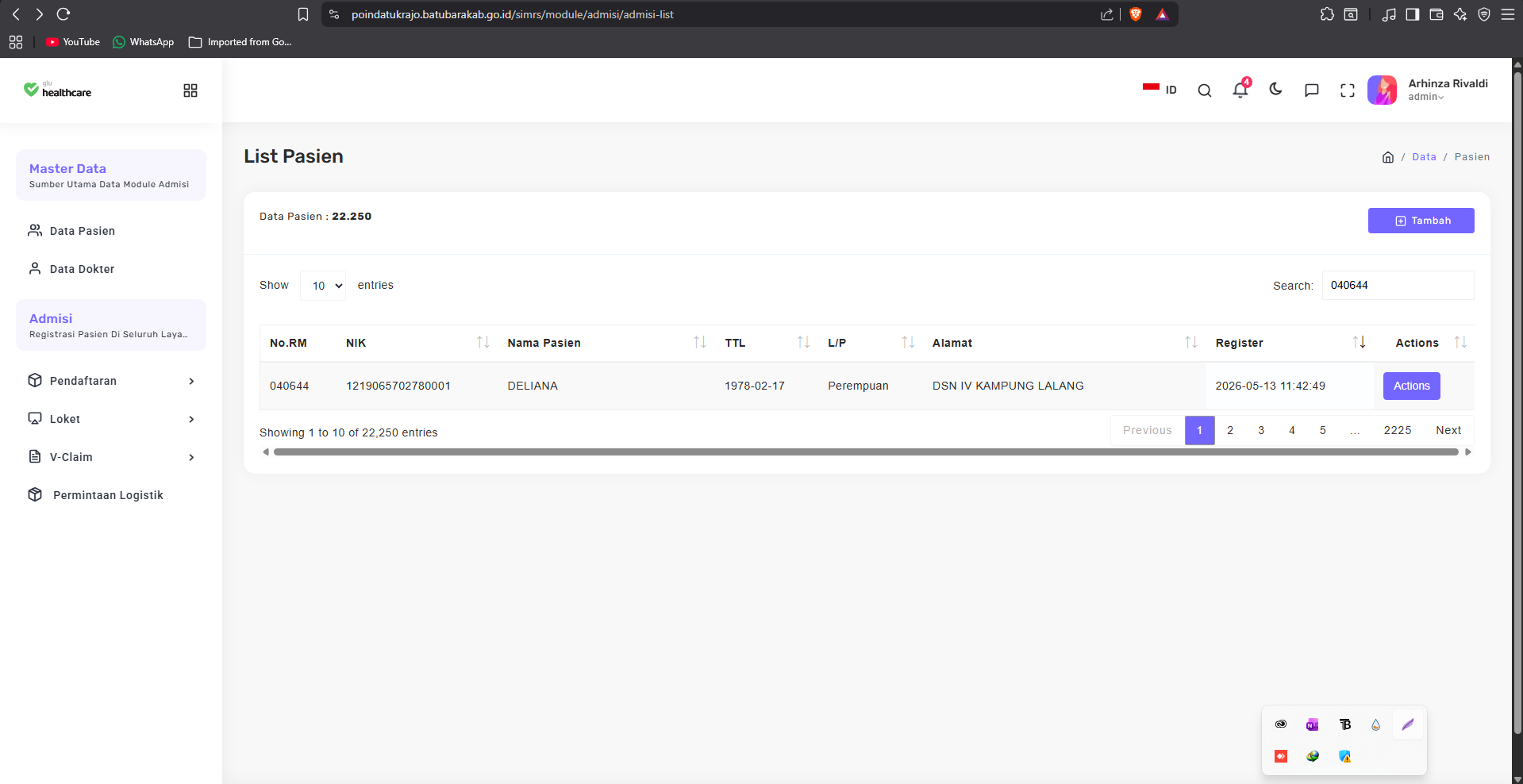Viewport: 1523px width, 784px height.
Task: Reload the page with refresh icon
Action: click(x=63, y=14)
